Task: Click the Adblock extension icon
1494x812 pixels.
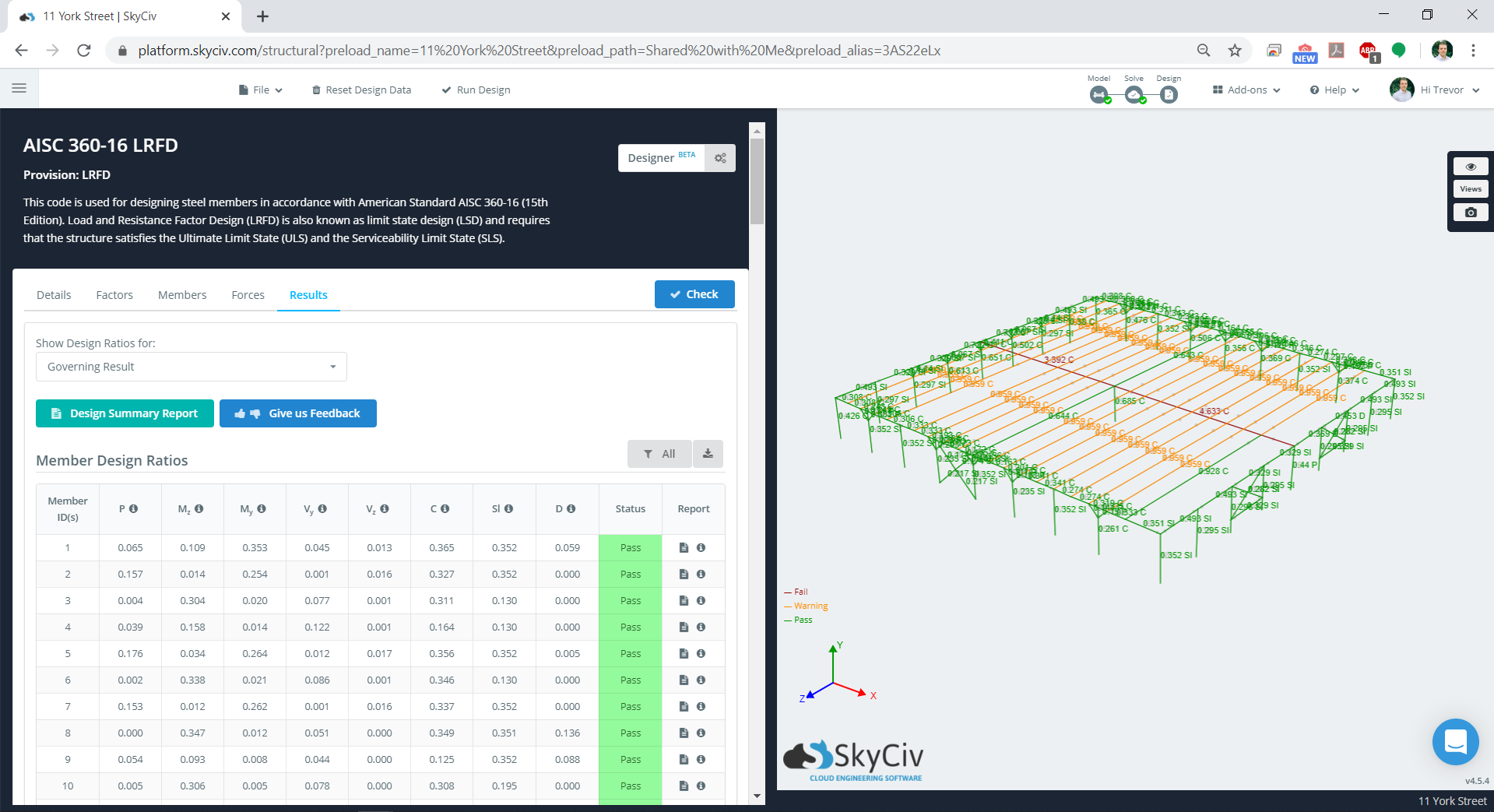Action: click(1368, 51)
